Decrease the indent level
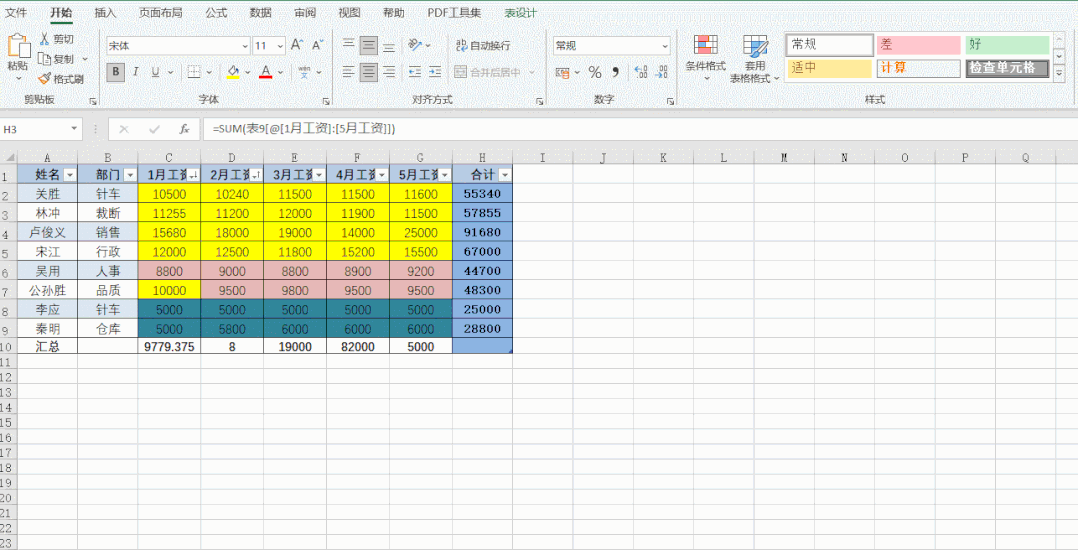Screen dimensions: 1078x550 (415, 72)
